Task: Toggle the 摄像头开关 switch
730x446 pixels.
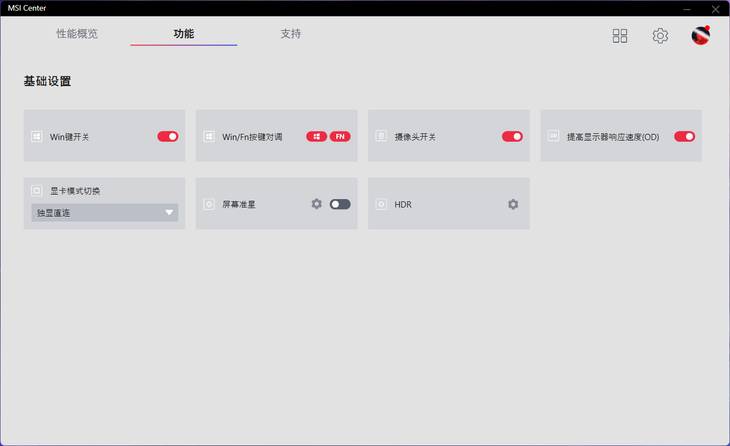Action: pos(512,136)
